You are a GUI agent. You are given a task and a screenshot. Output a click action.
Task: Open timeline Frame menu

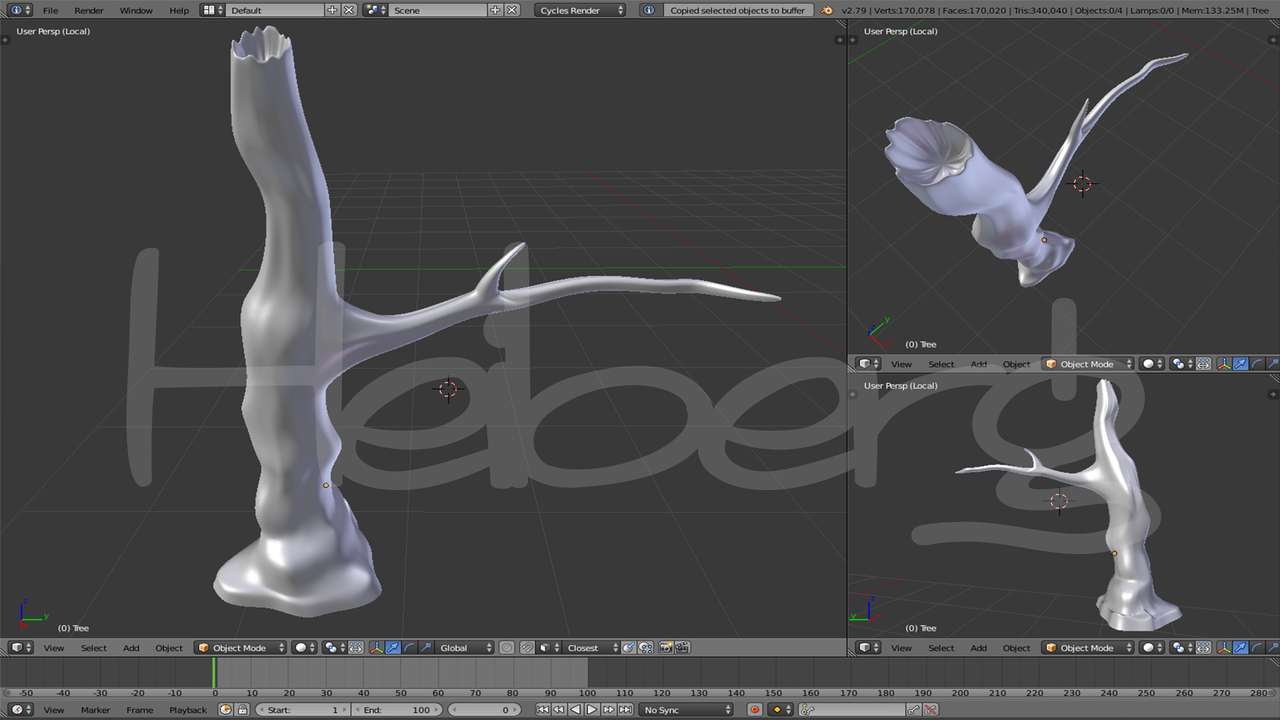(140, 710)
